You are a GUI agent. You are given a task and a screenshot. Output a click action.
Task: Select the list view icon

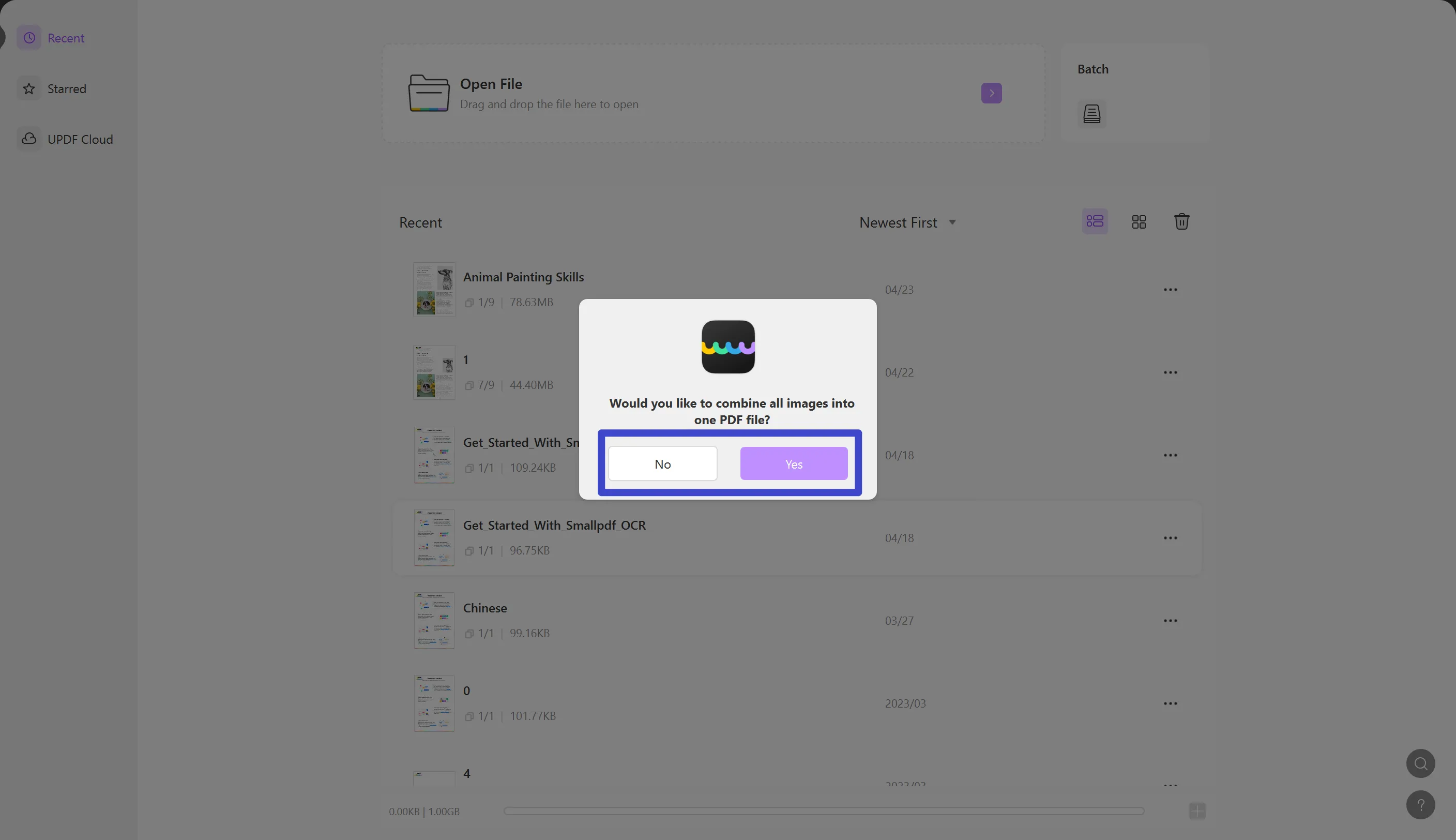click(x=1095, y=222)
